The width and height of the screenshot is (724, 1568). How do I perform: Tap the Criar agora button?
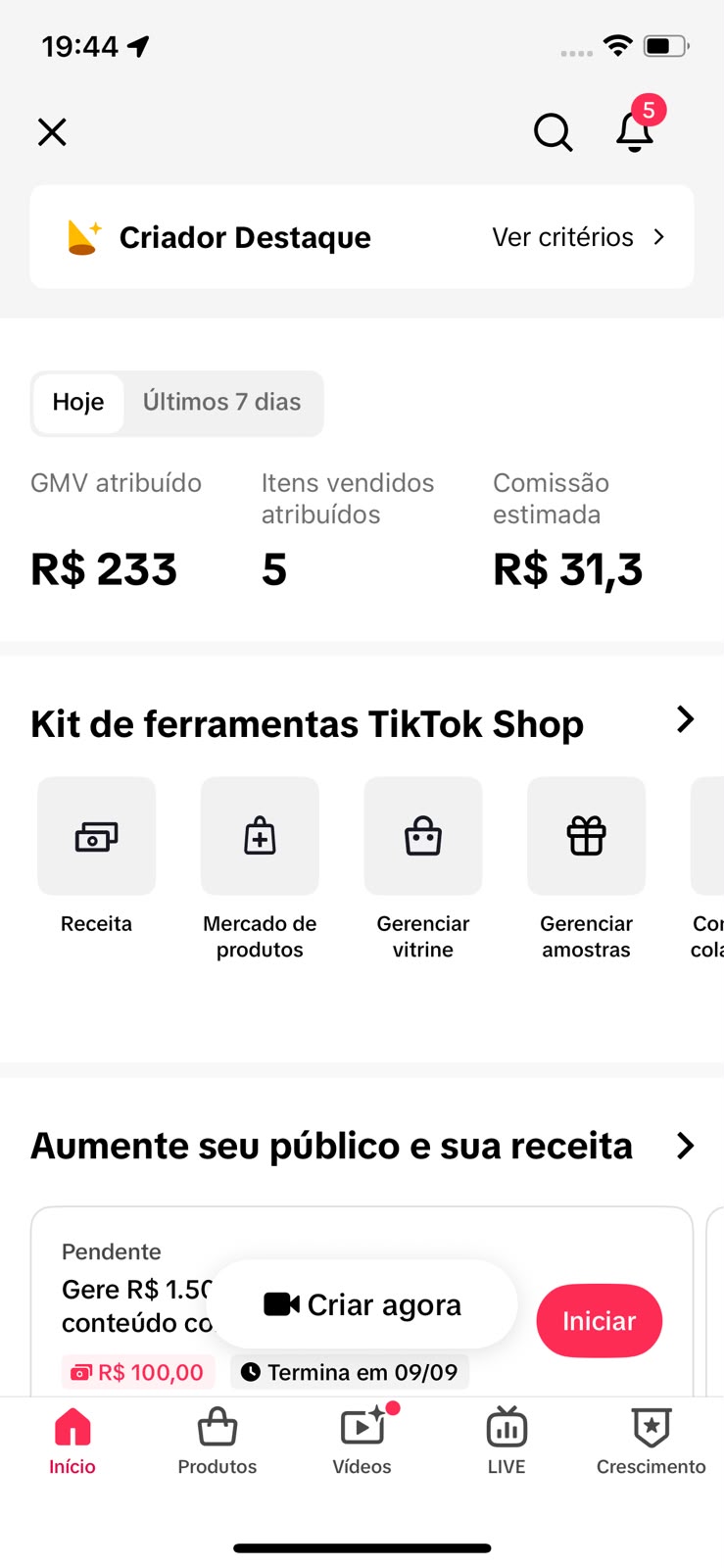[362, 1304]
